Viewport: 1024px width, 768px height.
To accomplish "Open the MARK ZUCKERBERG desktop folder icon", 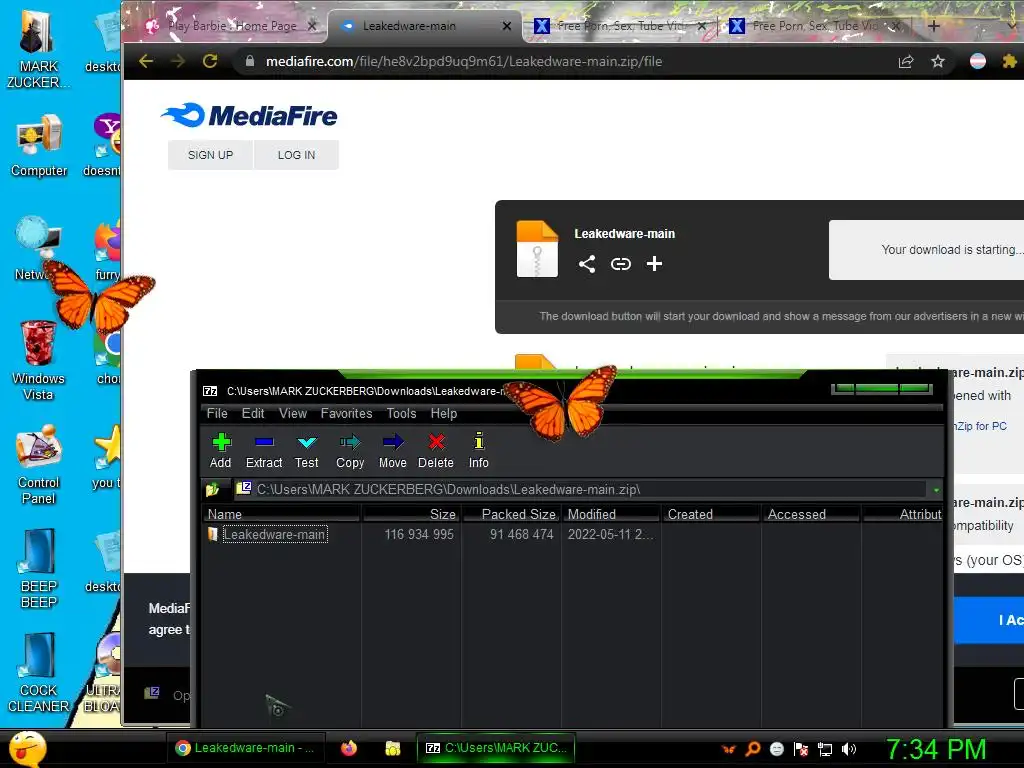I will point(39,48).
